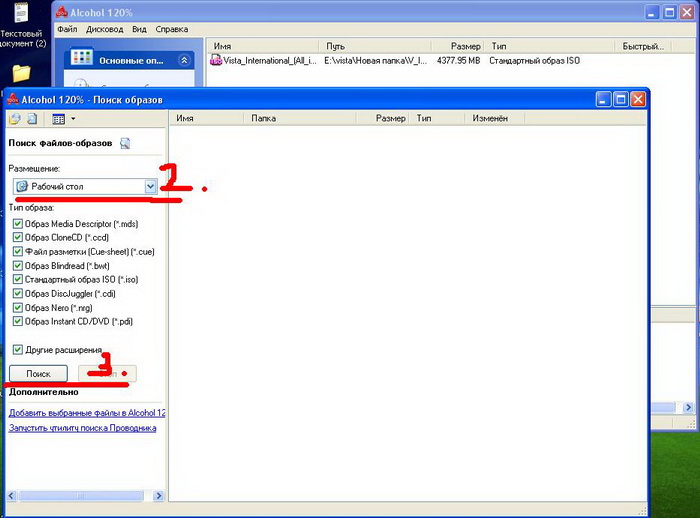Click the disabled button beside Поиск
Image resolution: width=700 pixels, height=518 pixels.
pyautogui.click(x=107, y=374)
